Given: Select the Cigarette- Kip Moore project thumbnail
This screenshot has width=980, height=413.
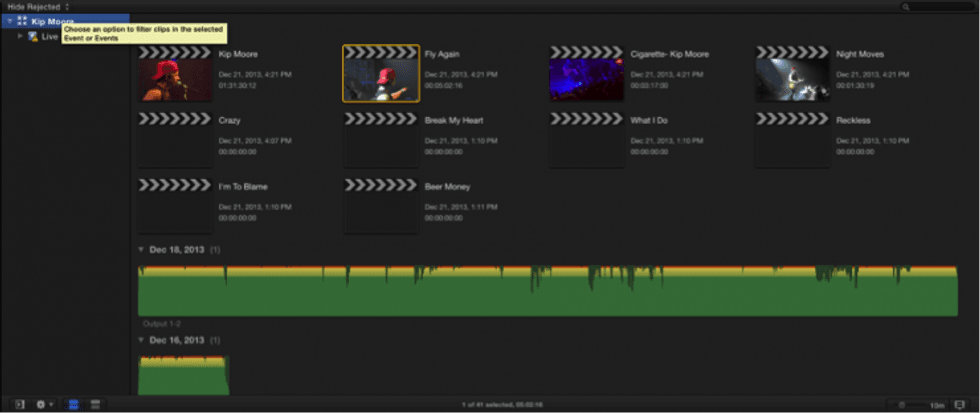Looking at the screenshot, I should point(586,74).
